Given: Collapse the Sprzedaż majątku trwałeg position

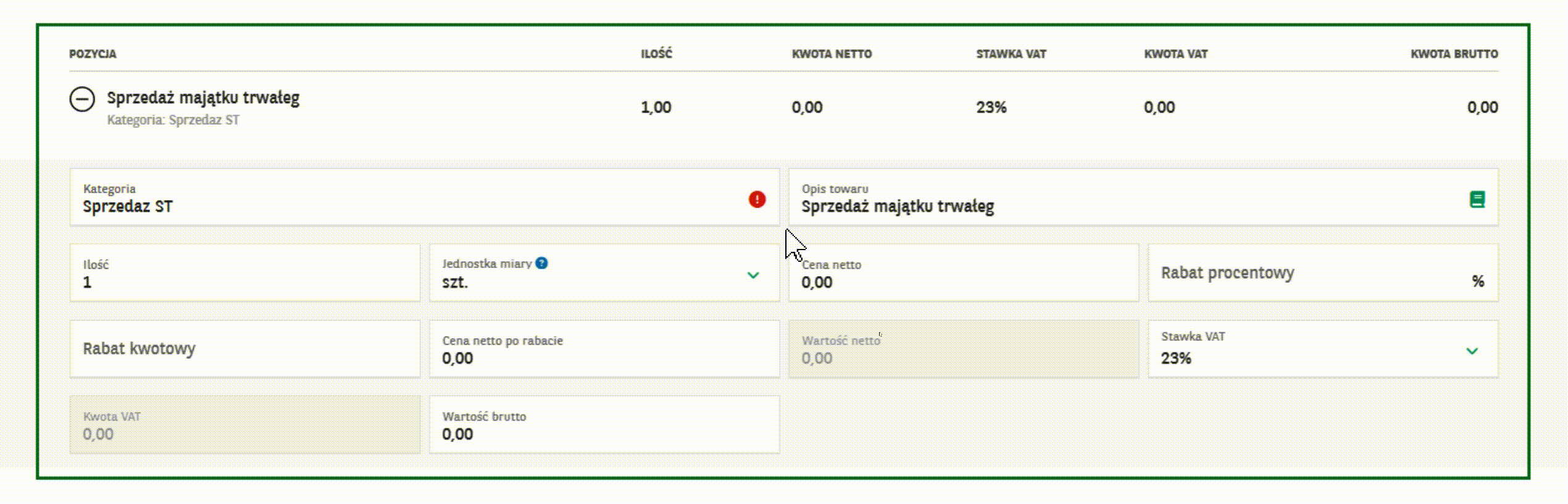Looking at the screenshot, I should pos(82,99).
